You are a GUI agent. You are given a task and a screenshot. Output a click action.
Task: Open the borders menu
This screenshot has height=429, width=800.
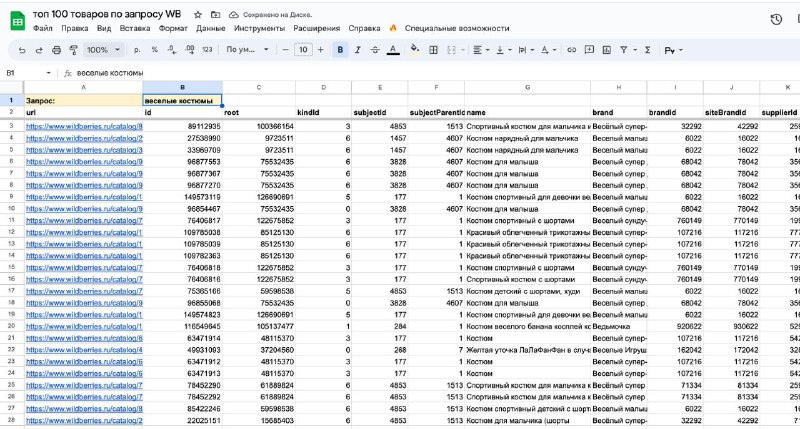tap(433, 50)
